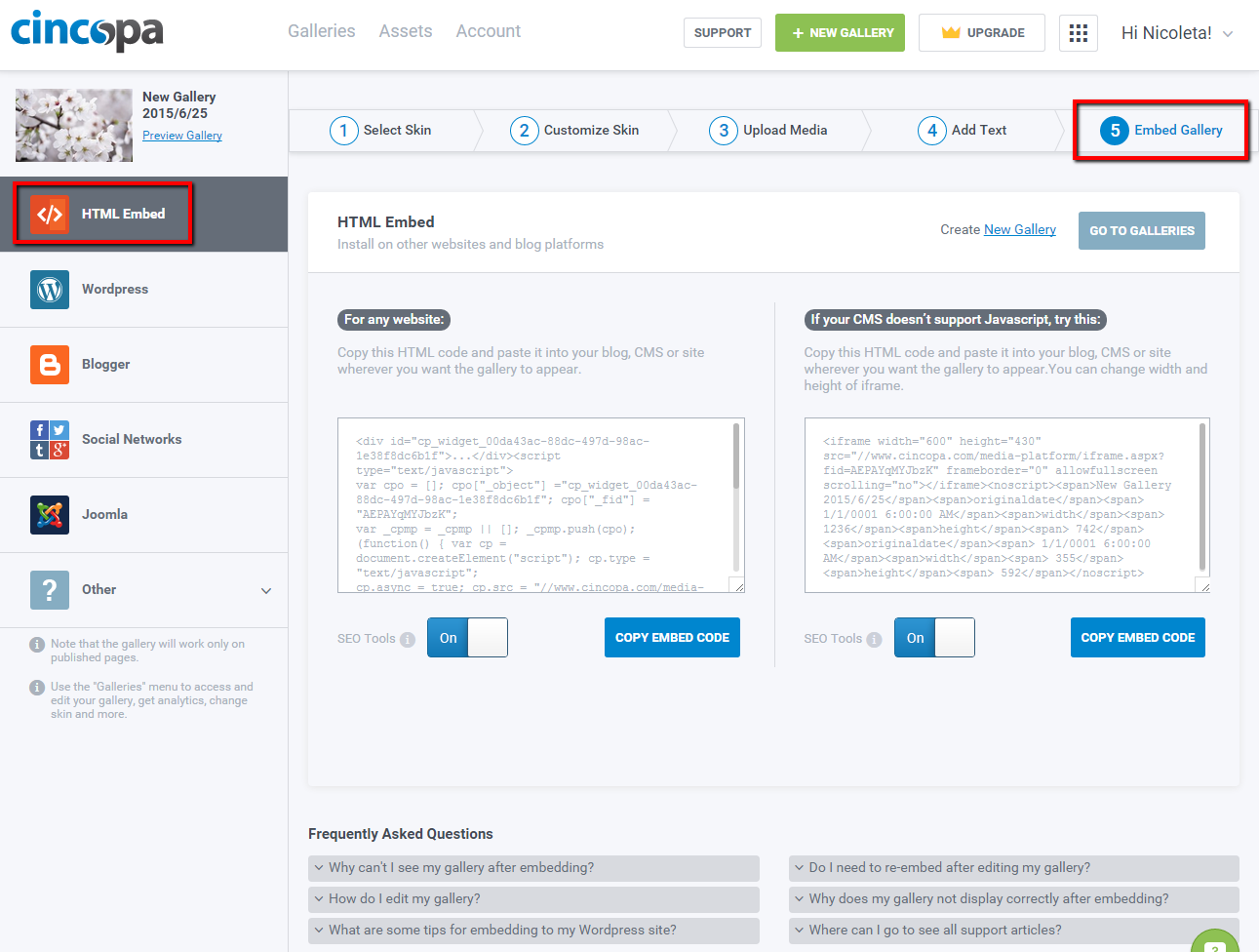Copy embed code for any website
The image size is (1259, 952).
coord(672,638)
